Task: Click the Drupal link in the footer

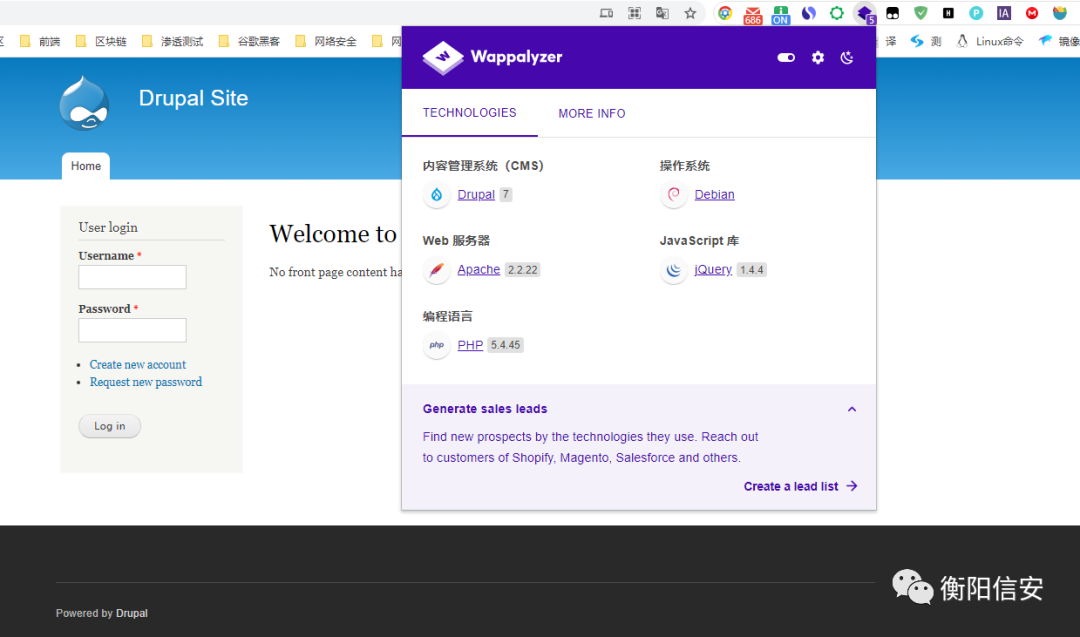Action: pyautogui.click(x=132, y=613)
